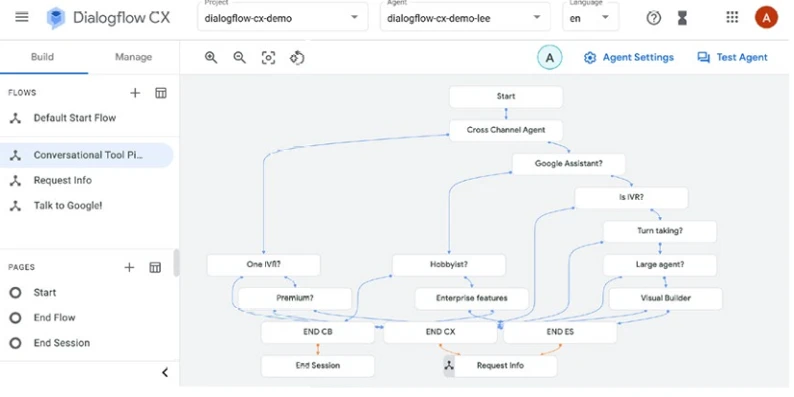
Task: Select the Request Info flow
Action: tap(63, 180)
